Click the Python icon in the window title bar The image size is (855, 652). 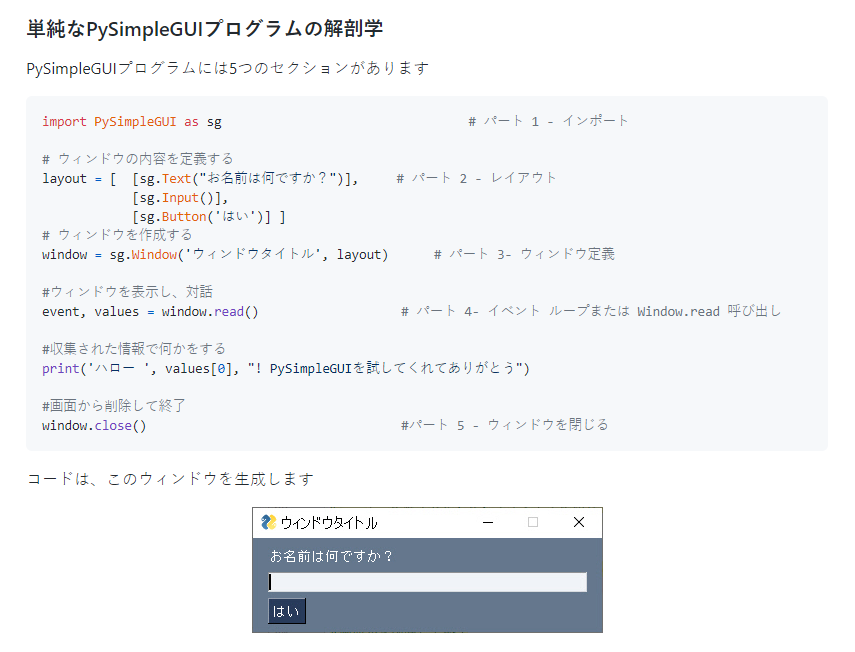[x=268, y=522]
